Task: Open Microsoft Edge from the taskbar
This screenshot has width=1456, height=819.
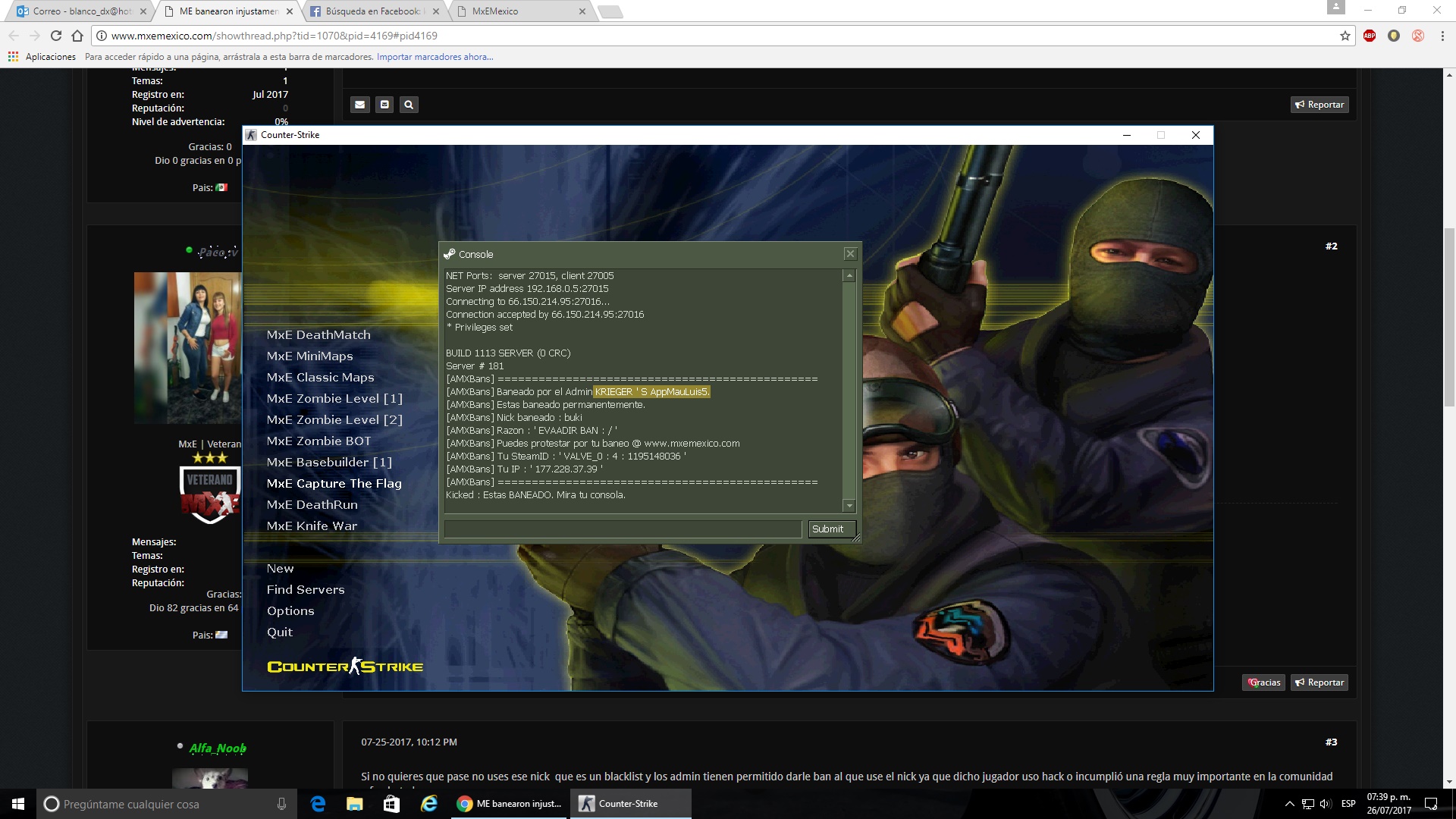Action: click(318, 804)
